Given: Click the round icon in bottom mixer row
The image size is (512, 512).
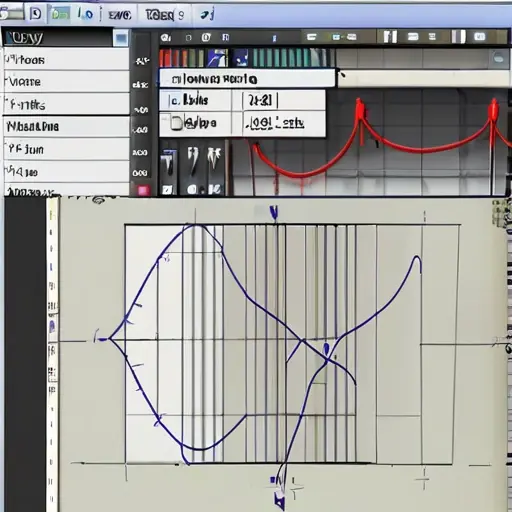Looking at the screenshot, I should pos(192,190).
